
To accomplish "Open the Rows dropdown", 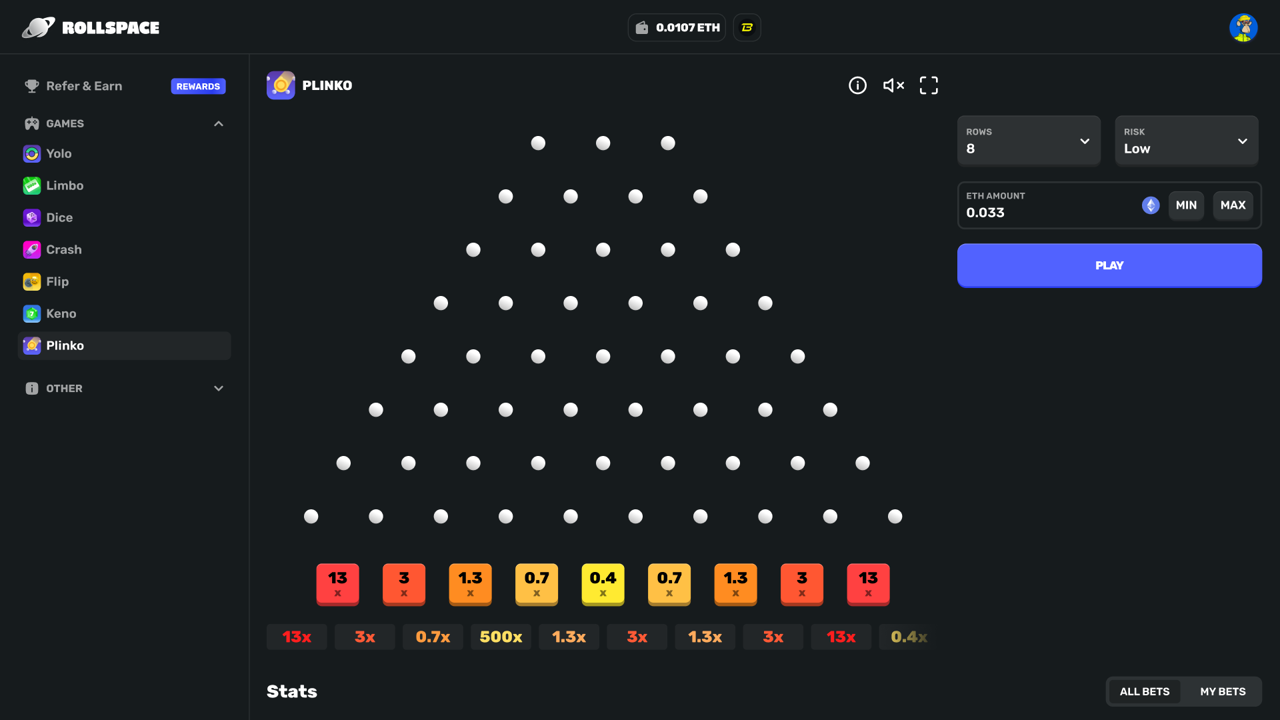I will point(1028,141).
